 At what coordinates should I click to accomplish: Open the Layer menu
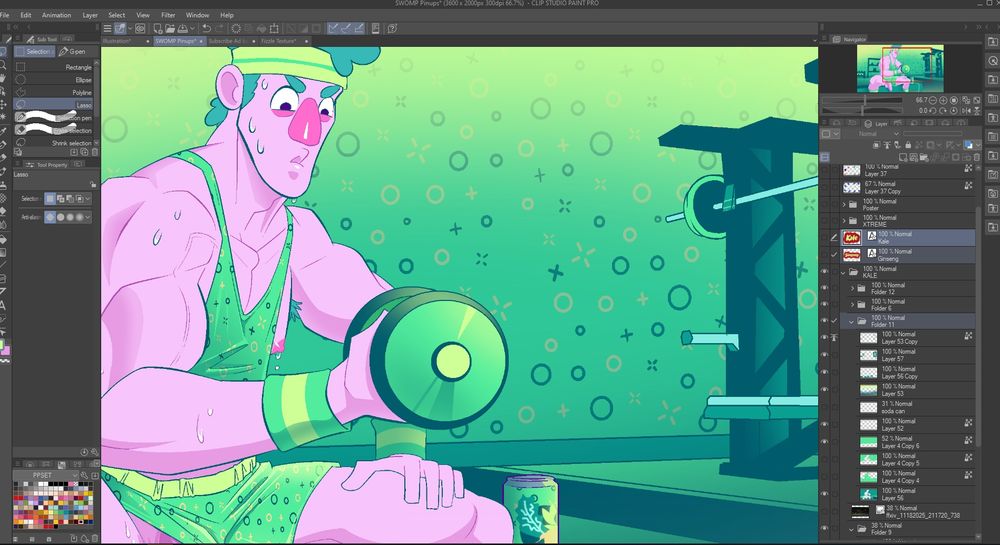[x=90, y=15]
